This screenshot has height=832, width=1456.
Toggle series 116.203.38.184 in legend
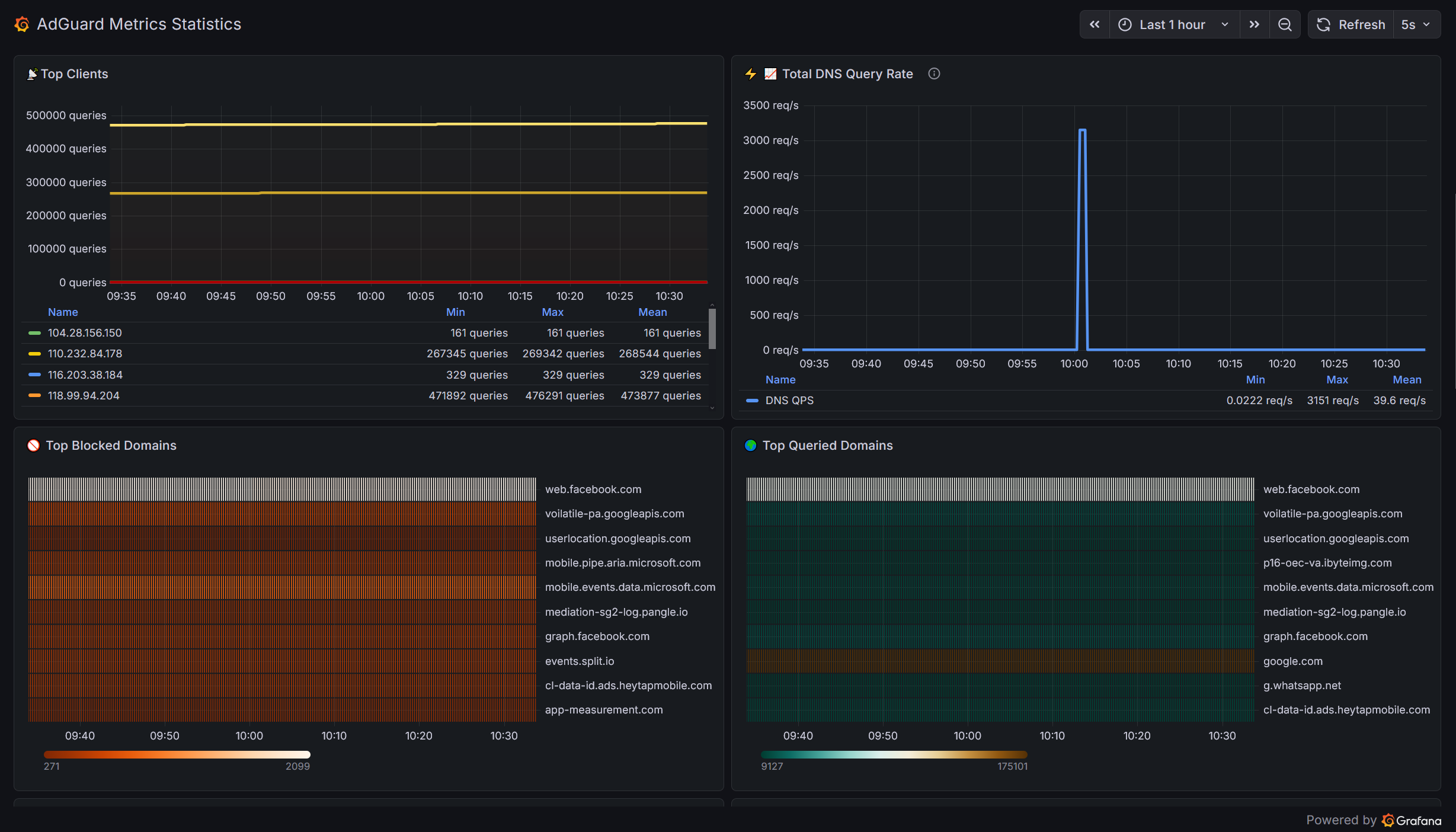(x=85, y=375)
